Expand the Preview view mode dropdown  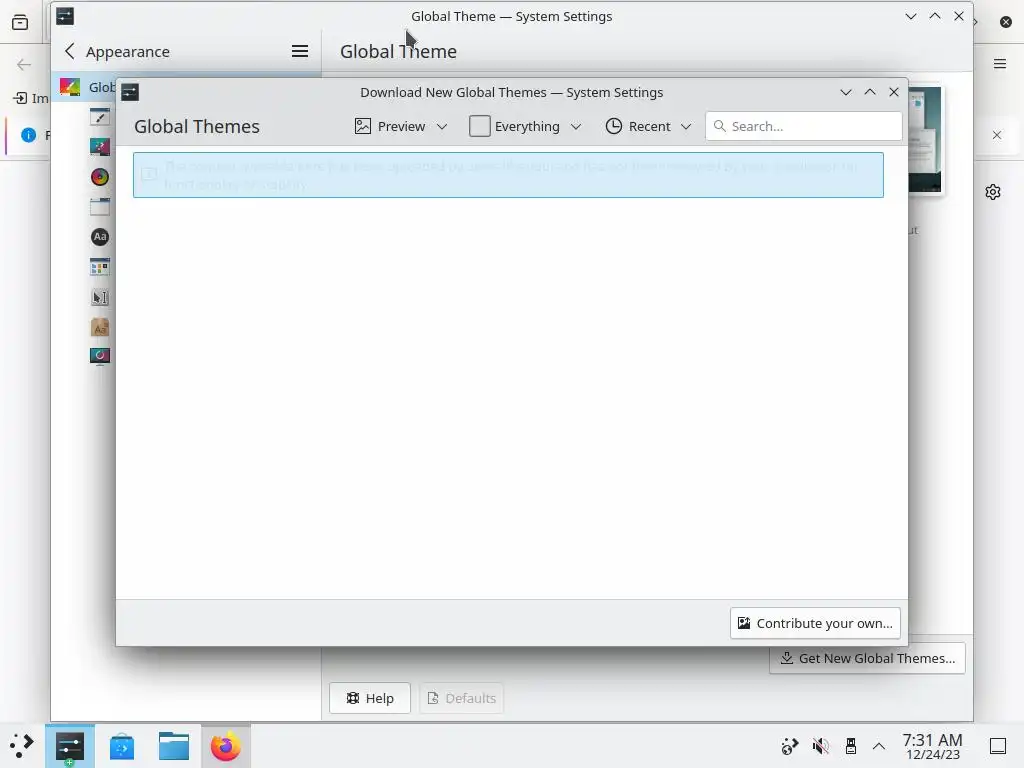pyautogui.click(x=401, y=126)
